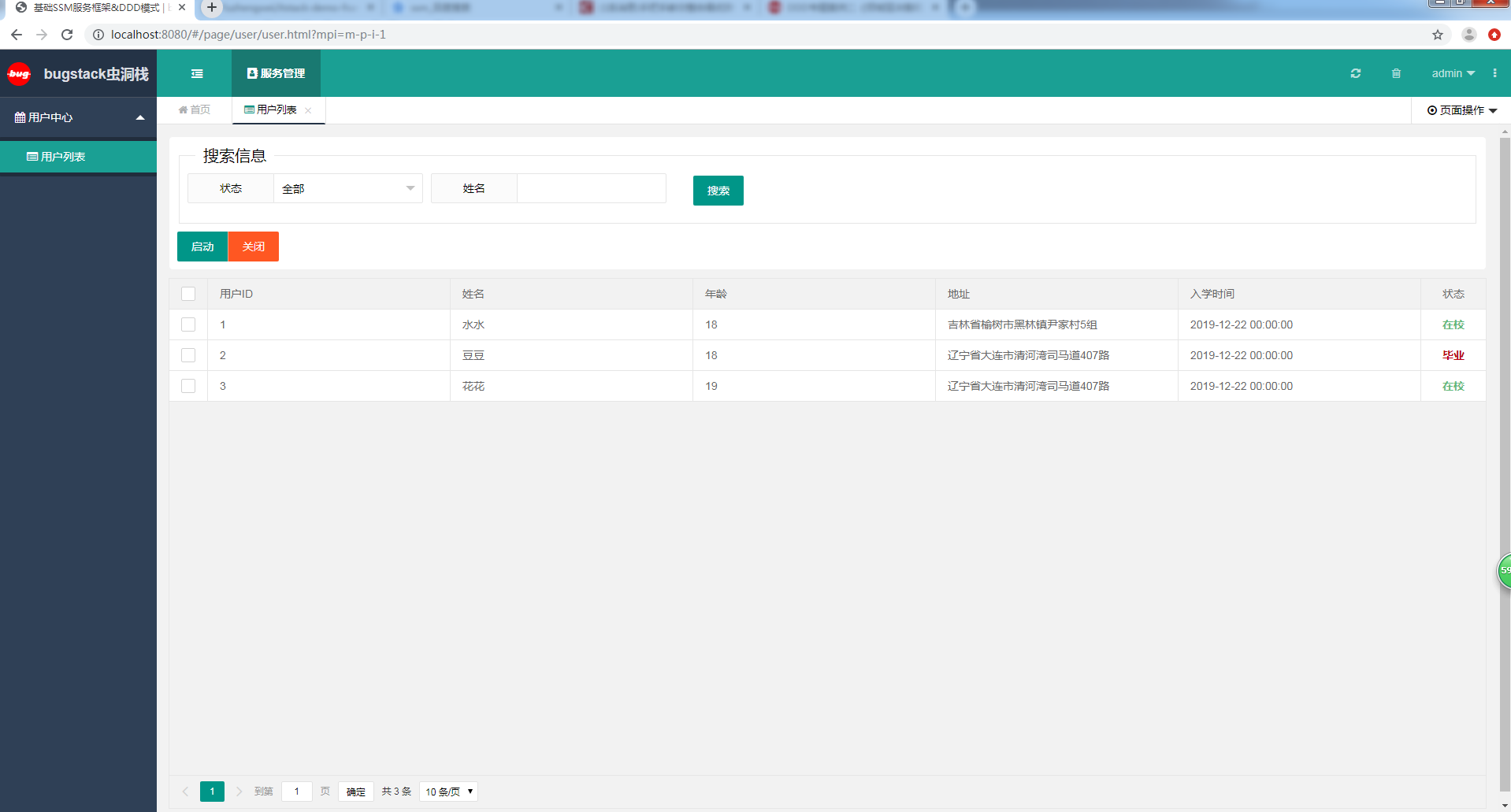
Task: Click the sidebar collapse icon next to logo
Action: (x=197, y=73)
